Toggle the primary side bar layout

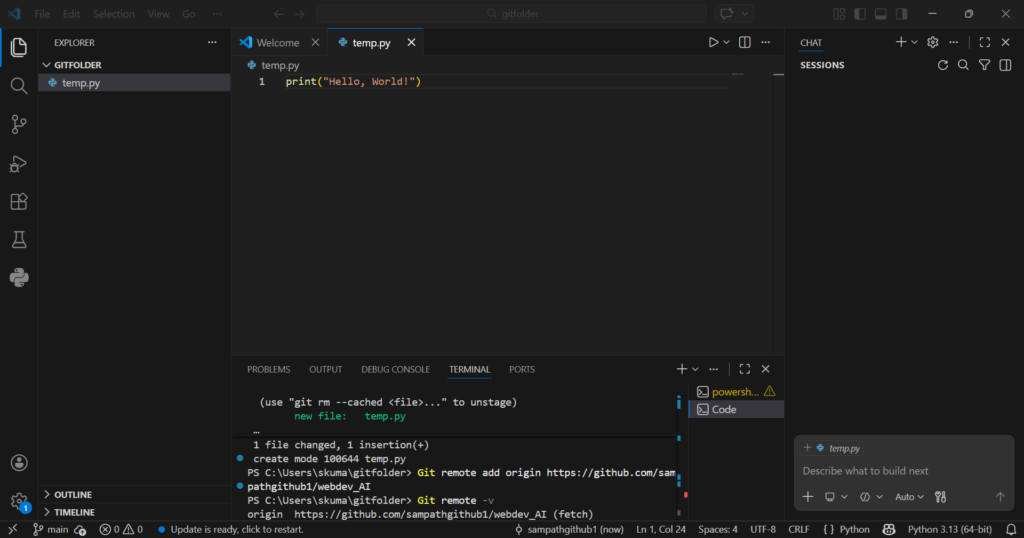pyautogui.click(x=859, y=14)
